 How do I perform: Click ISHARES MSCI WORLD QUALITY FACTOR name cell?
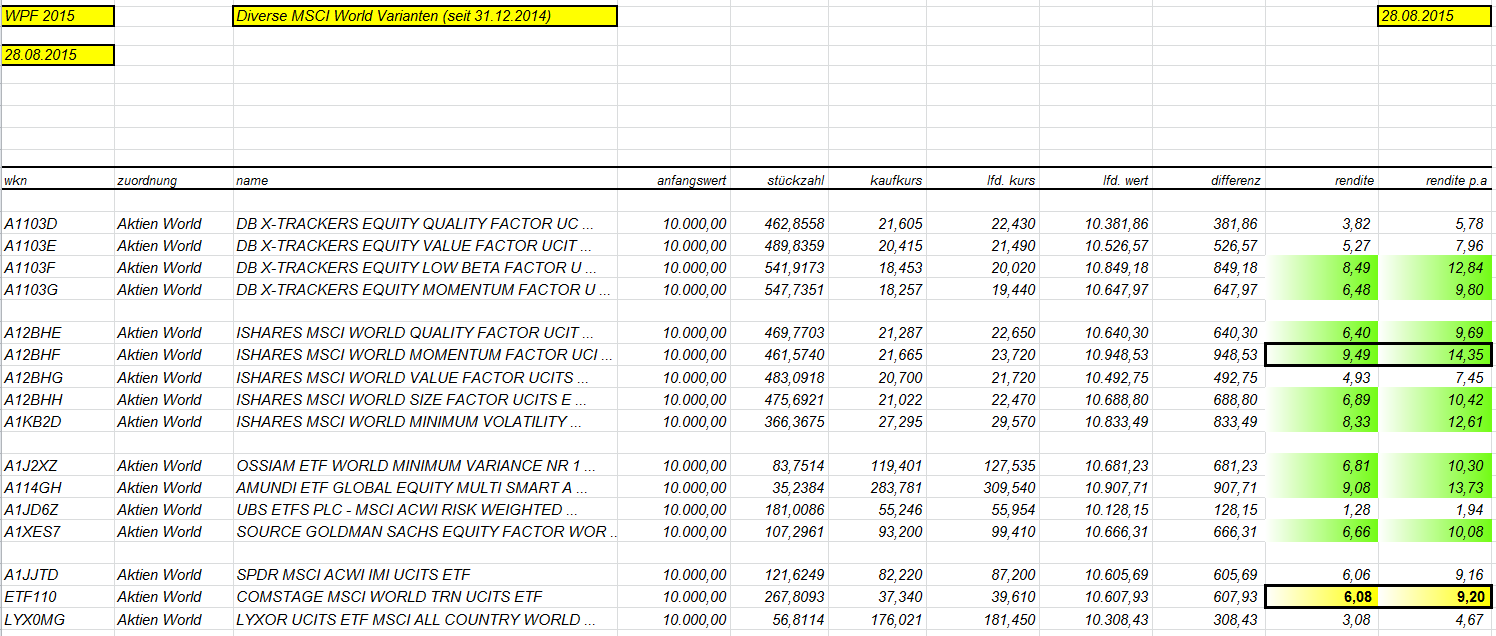pyautogui.click(x=425, y=332)
